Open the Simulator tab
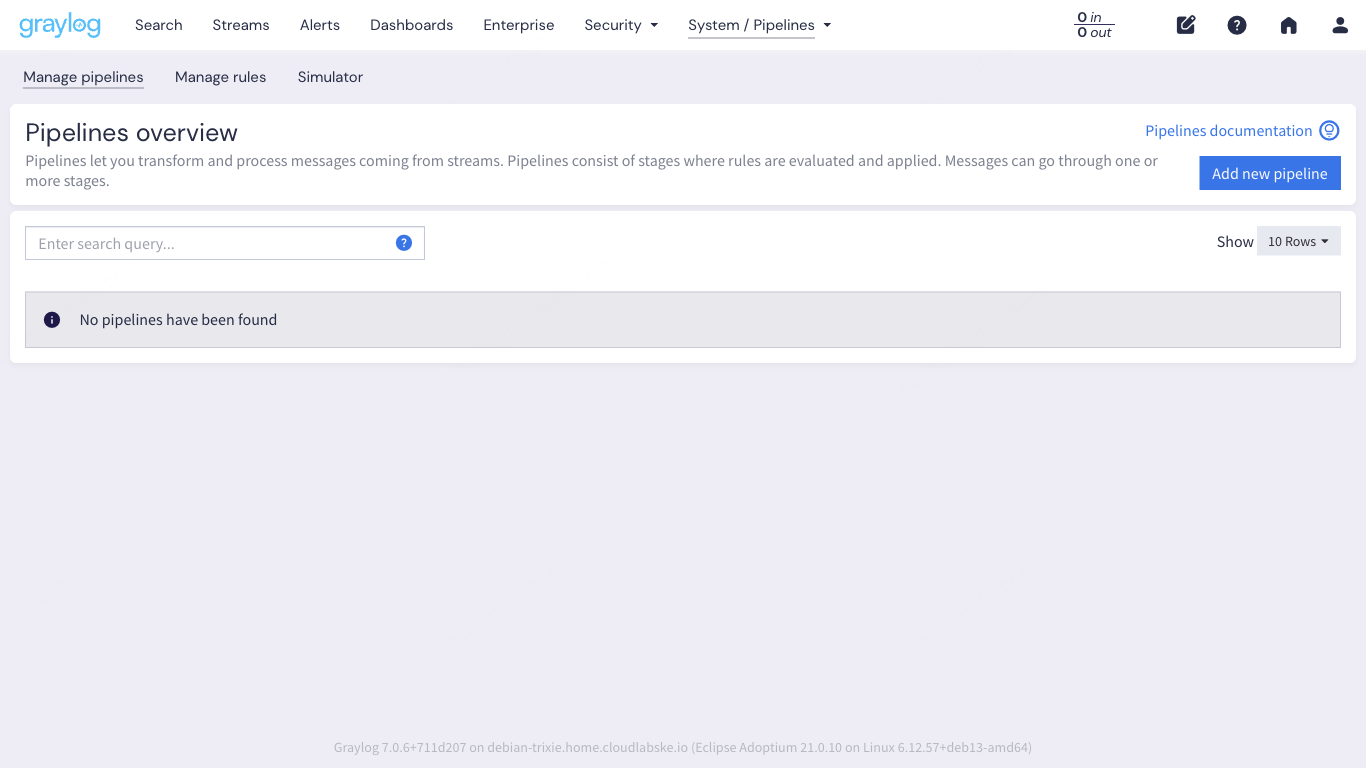 click(x=330, y=77)
